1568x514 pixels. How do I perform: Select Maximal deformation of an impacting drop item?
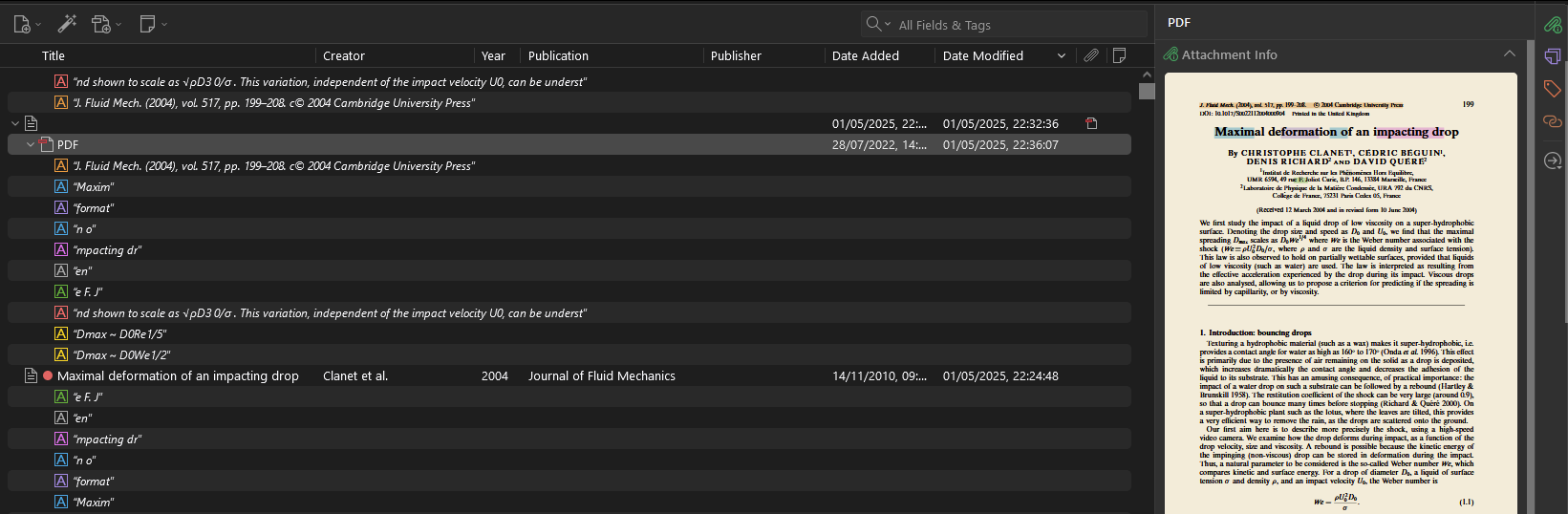(x=569, y=375)
